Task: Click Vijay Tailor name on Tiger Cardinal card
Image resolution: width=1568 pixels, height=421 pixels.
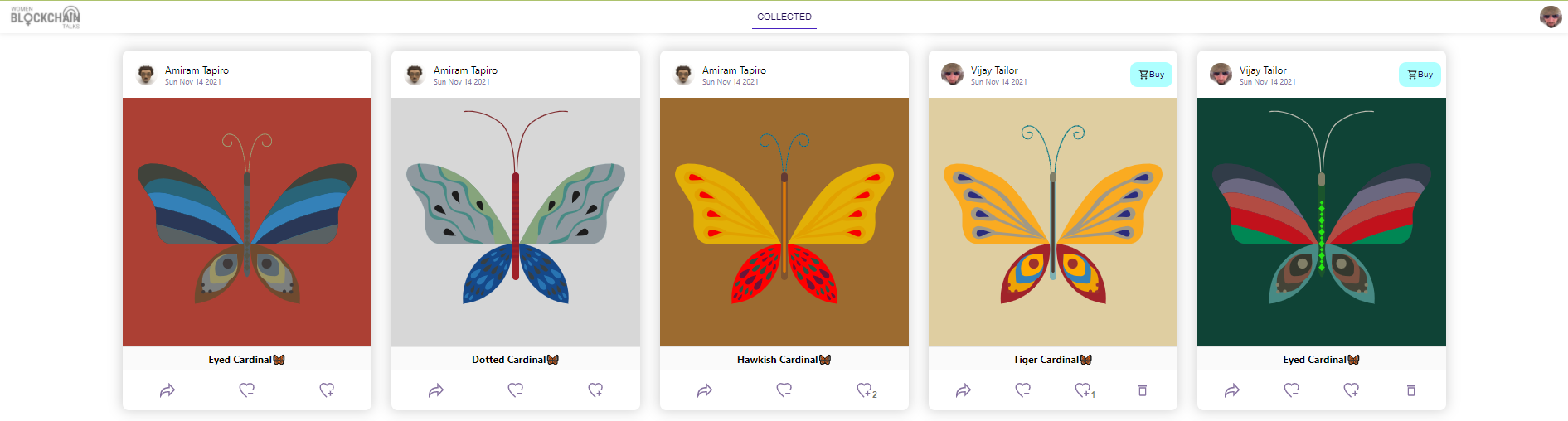Action: (x=994, y=70)
